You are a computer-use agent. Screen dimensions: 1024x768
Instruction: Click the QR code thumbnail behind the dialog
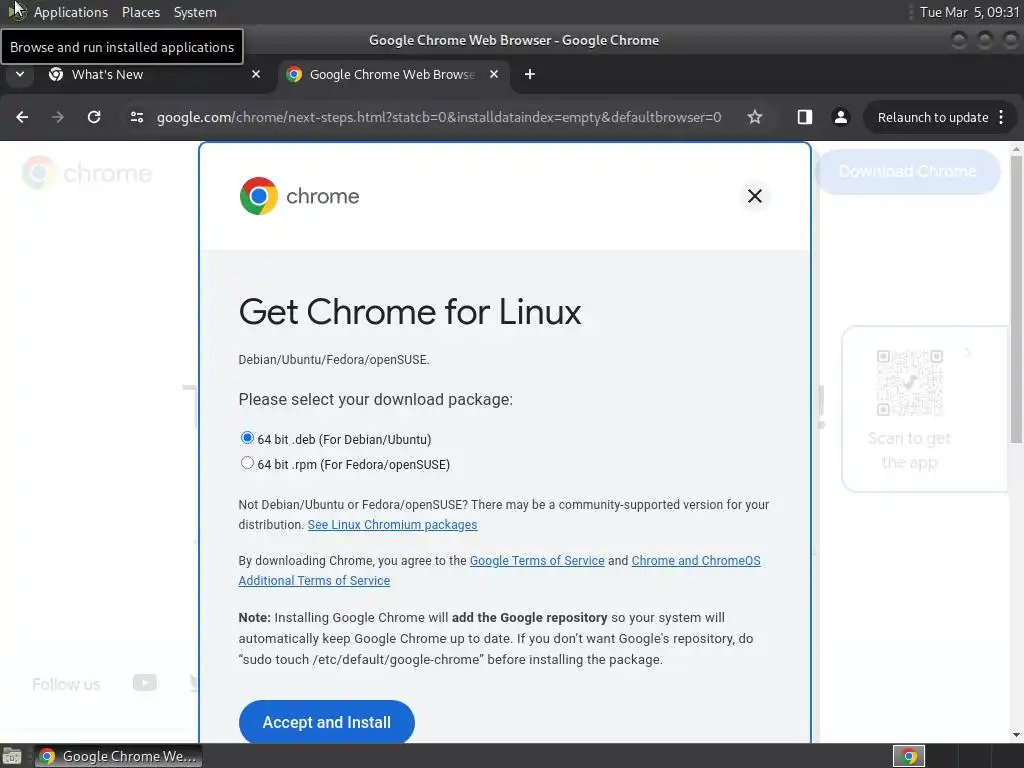pyautogui.click(x=910, y=383)
